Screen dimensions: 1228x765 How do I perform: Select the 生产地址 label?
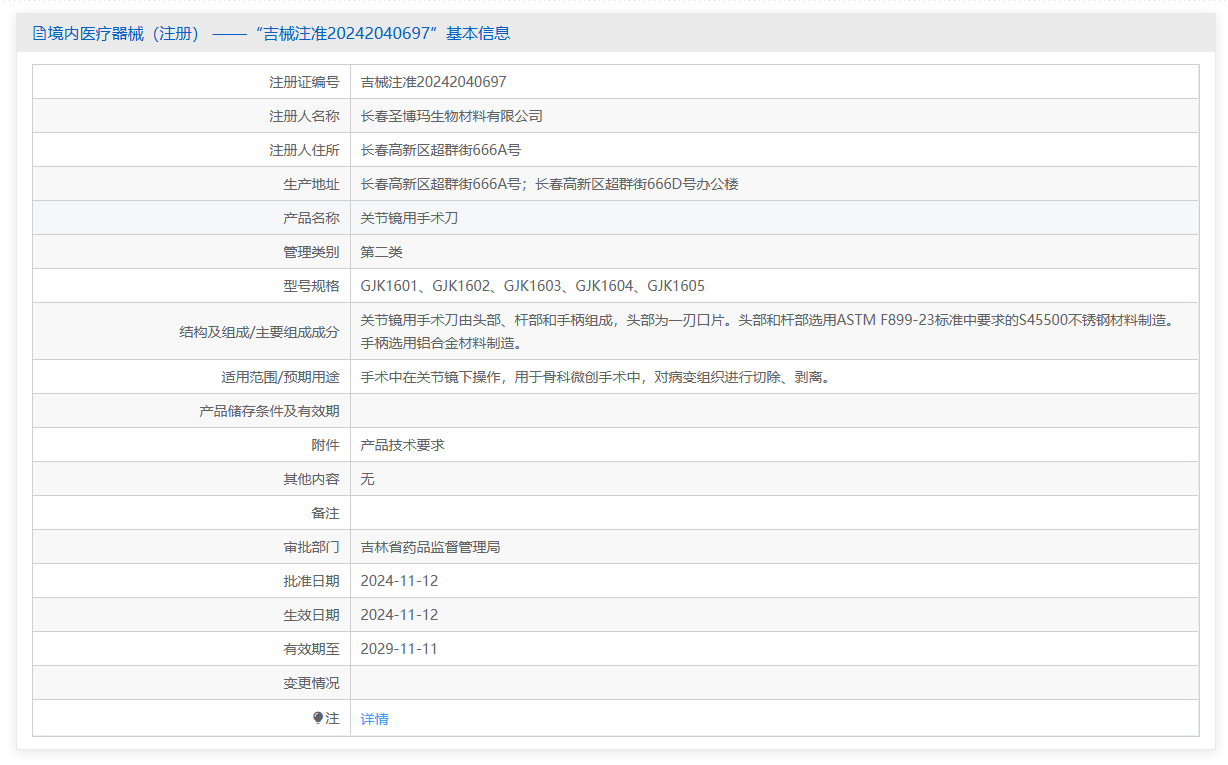[311, 184]
